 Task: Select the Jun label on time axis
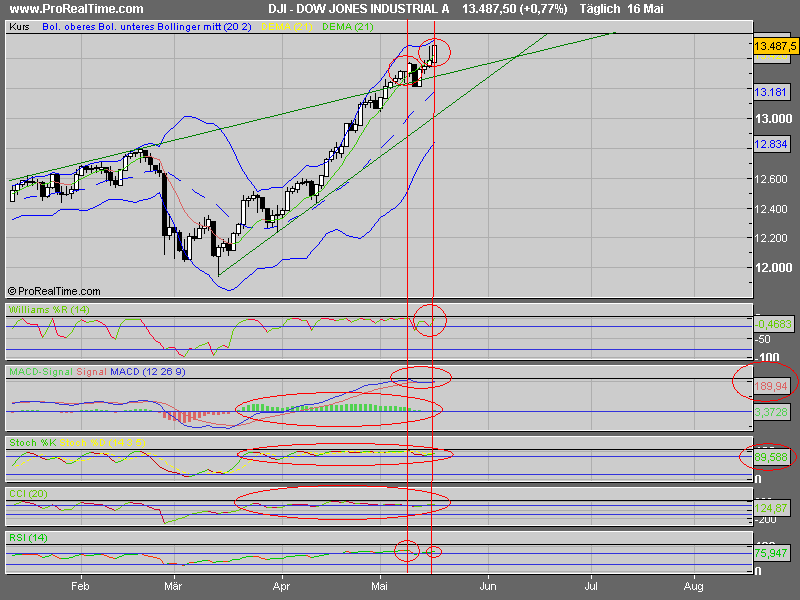pos(488,586)
